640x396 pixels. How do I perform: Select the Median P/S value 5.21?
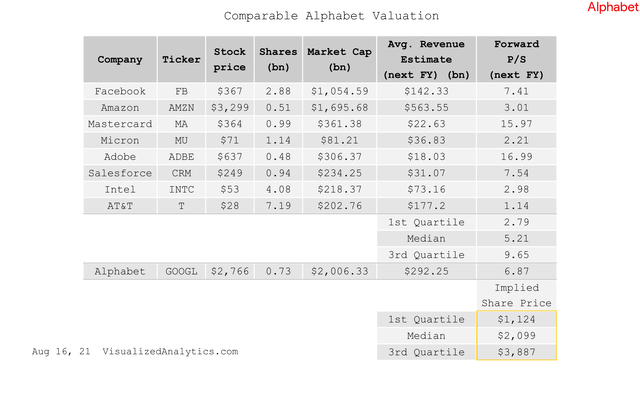coord(516,238)
